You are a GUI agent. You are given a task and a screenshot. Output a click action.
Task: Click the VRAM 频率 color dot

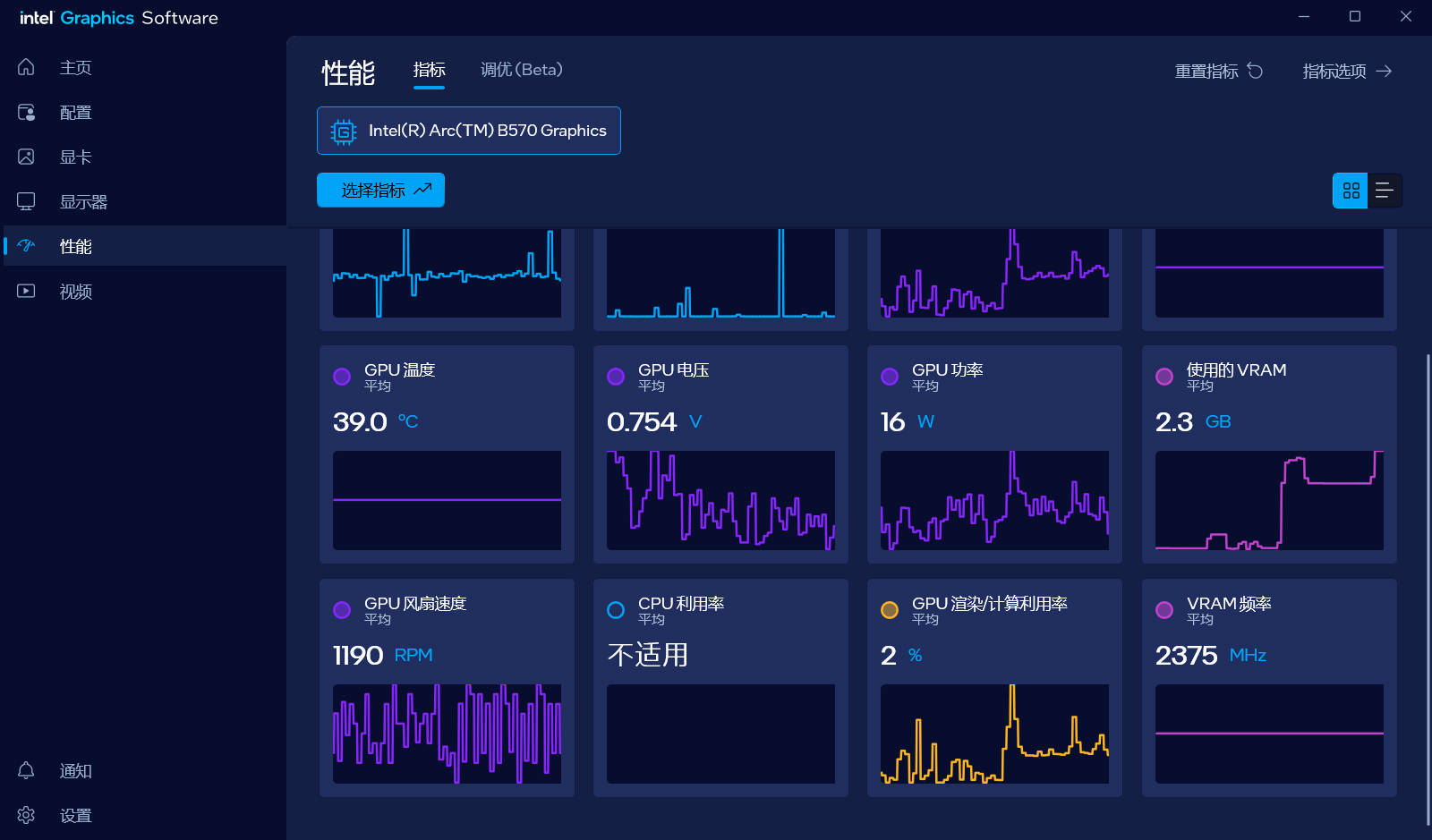click(1164, 610)
